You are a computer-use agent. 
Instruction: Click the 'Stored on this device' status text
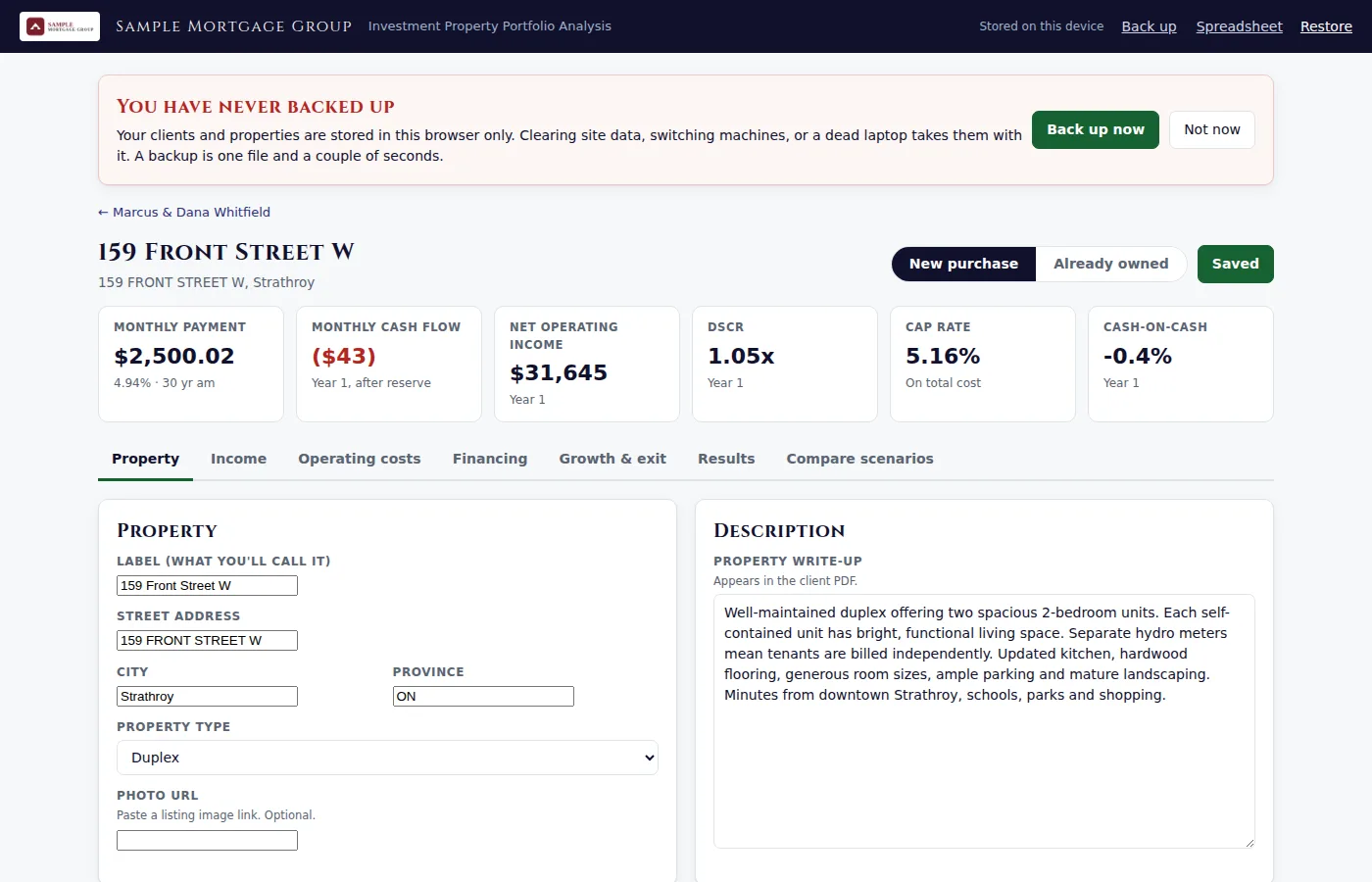[1041, 26]
